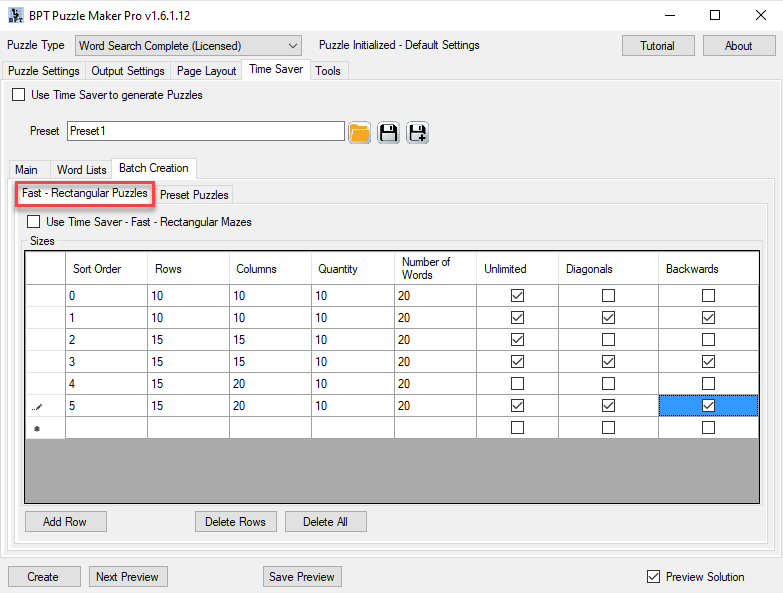Click the BPT app logo icon
783x593 pixels.
pyautogui.click(x=15, y=15)
